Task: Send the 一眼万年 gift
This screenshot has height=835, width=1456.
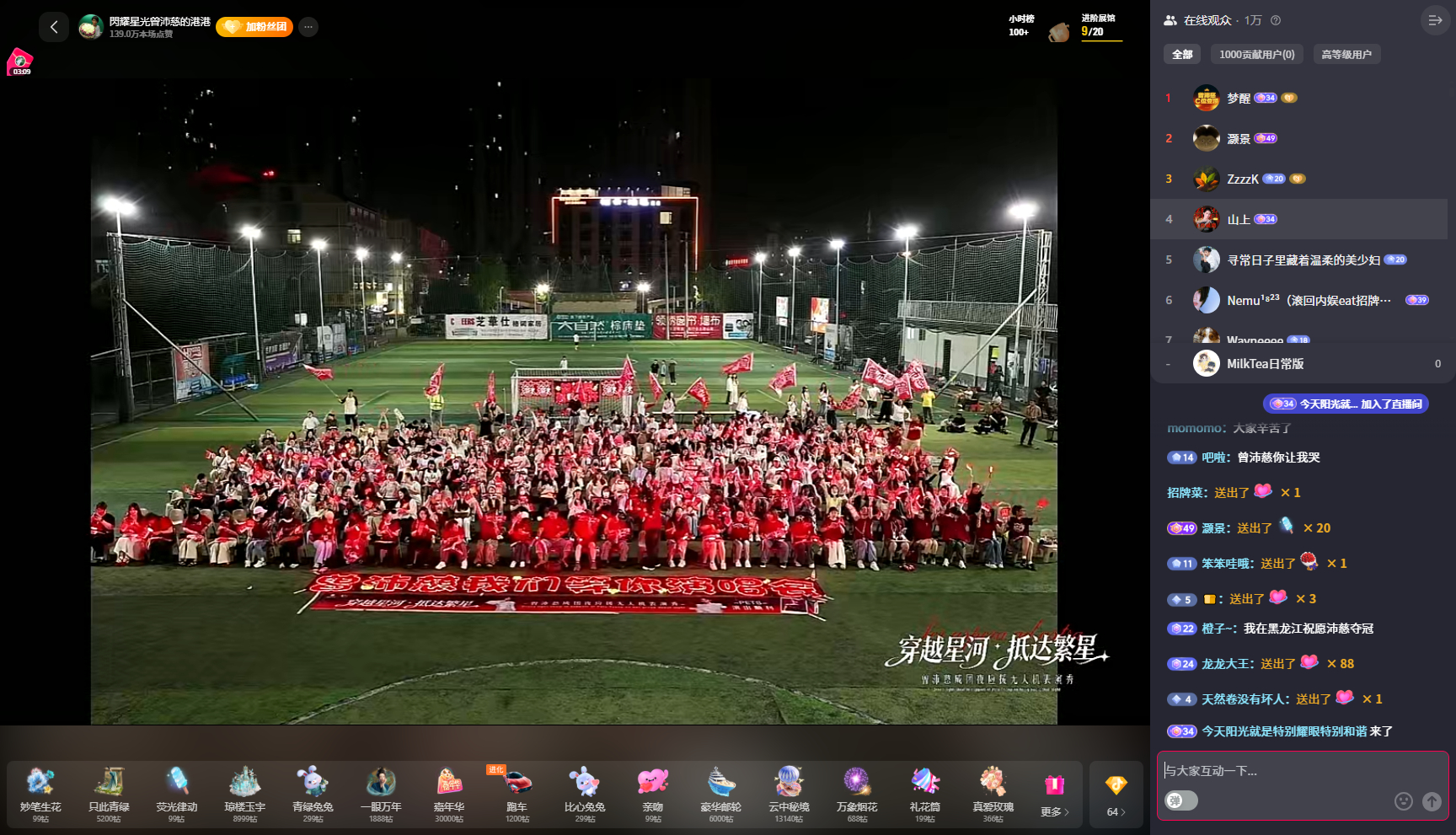Action: 381,793
